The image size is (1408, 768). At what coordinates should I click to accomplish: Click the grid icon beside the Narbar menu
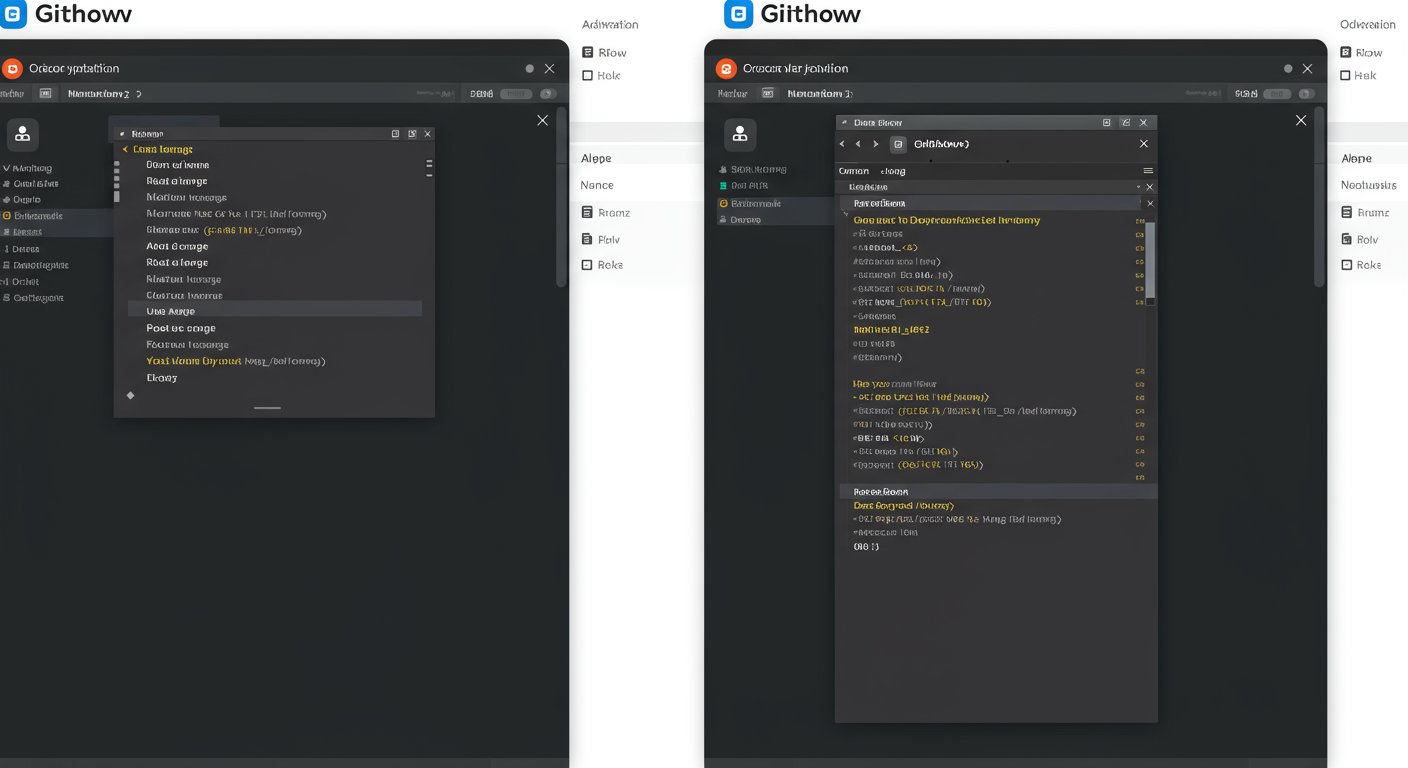pos(44,92)
